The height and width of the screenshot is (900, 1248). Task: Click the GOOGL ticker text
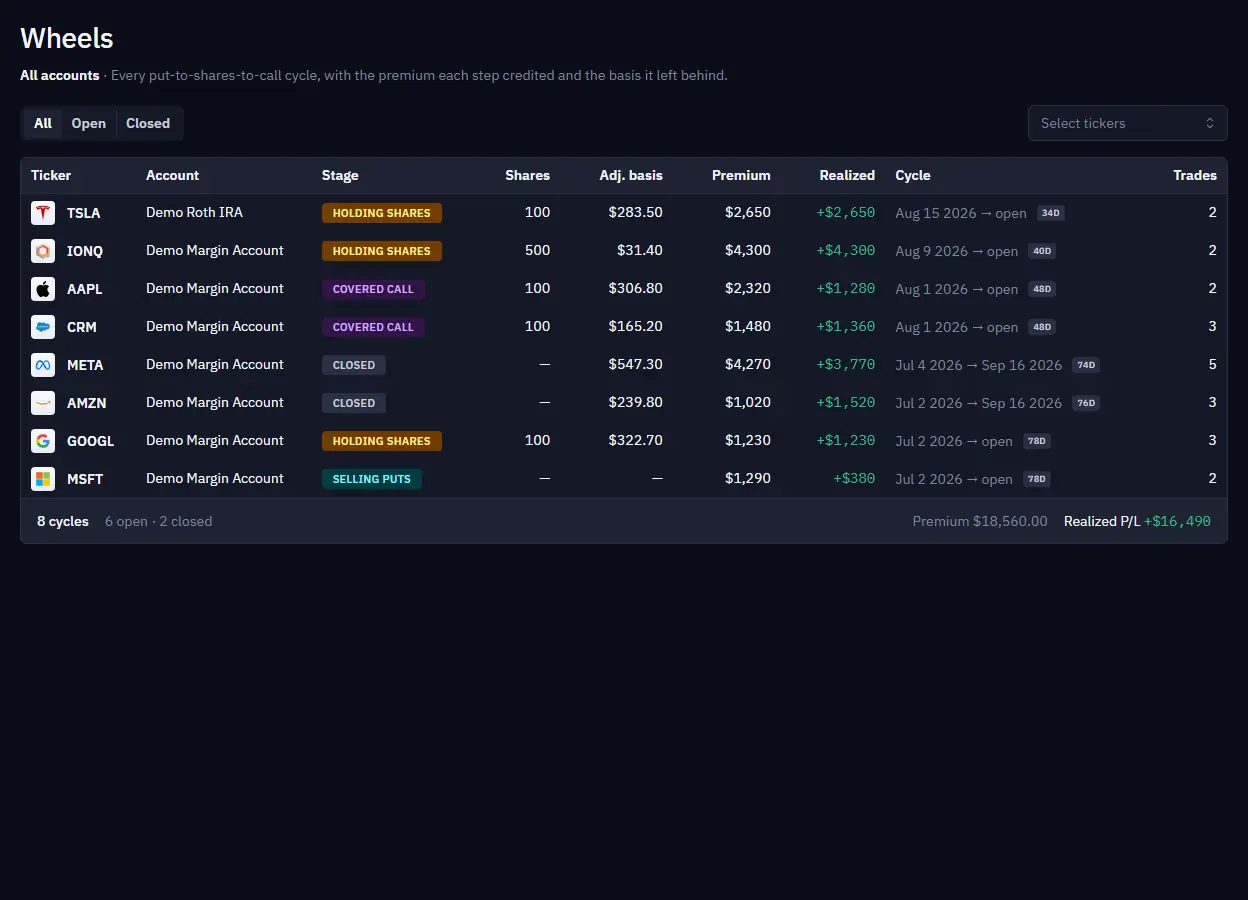(91, 441)
